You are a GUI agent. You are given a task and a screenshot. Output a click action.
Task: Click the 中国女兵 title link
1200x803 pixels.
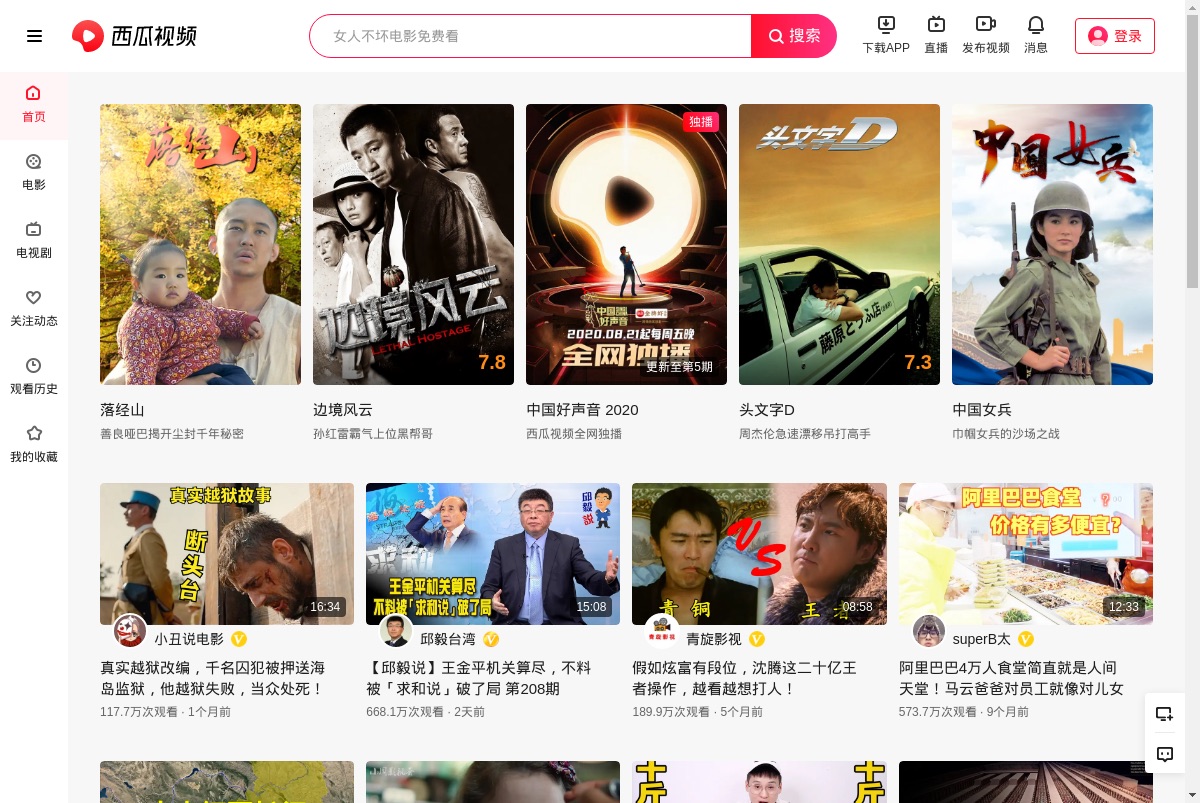982,410
